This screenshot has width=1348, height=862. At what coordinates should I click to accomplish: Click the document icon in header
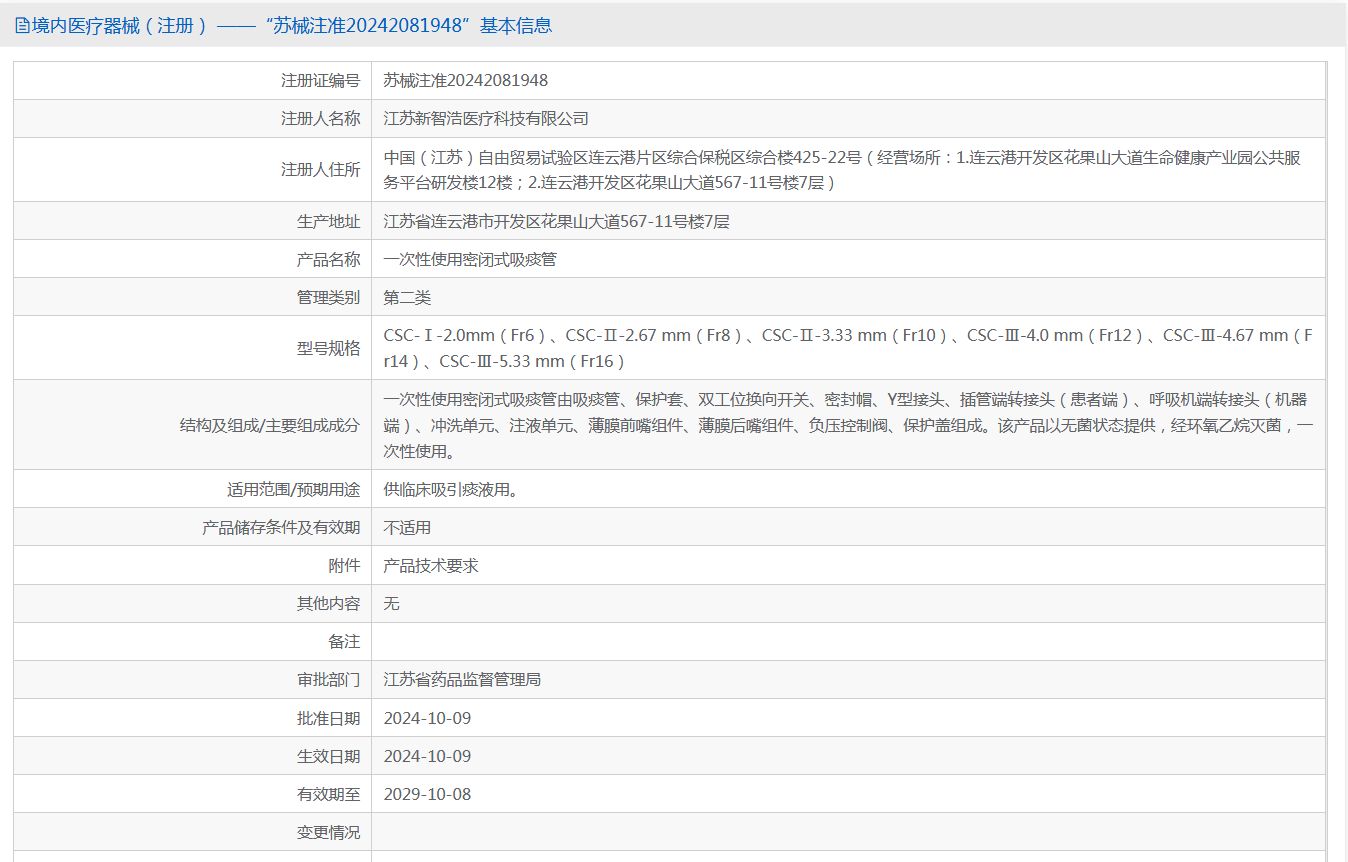pos(21,26)
